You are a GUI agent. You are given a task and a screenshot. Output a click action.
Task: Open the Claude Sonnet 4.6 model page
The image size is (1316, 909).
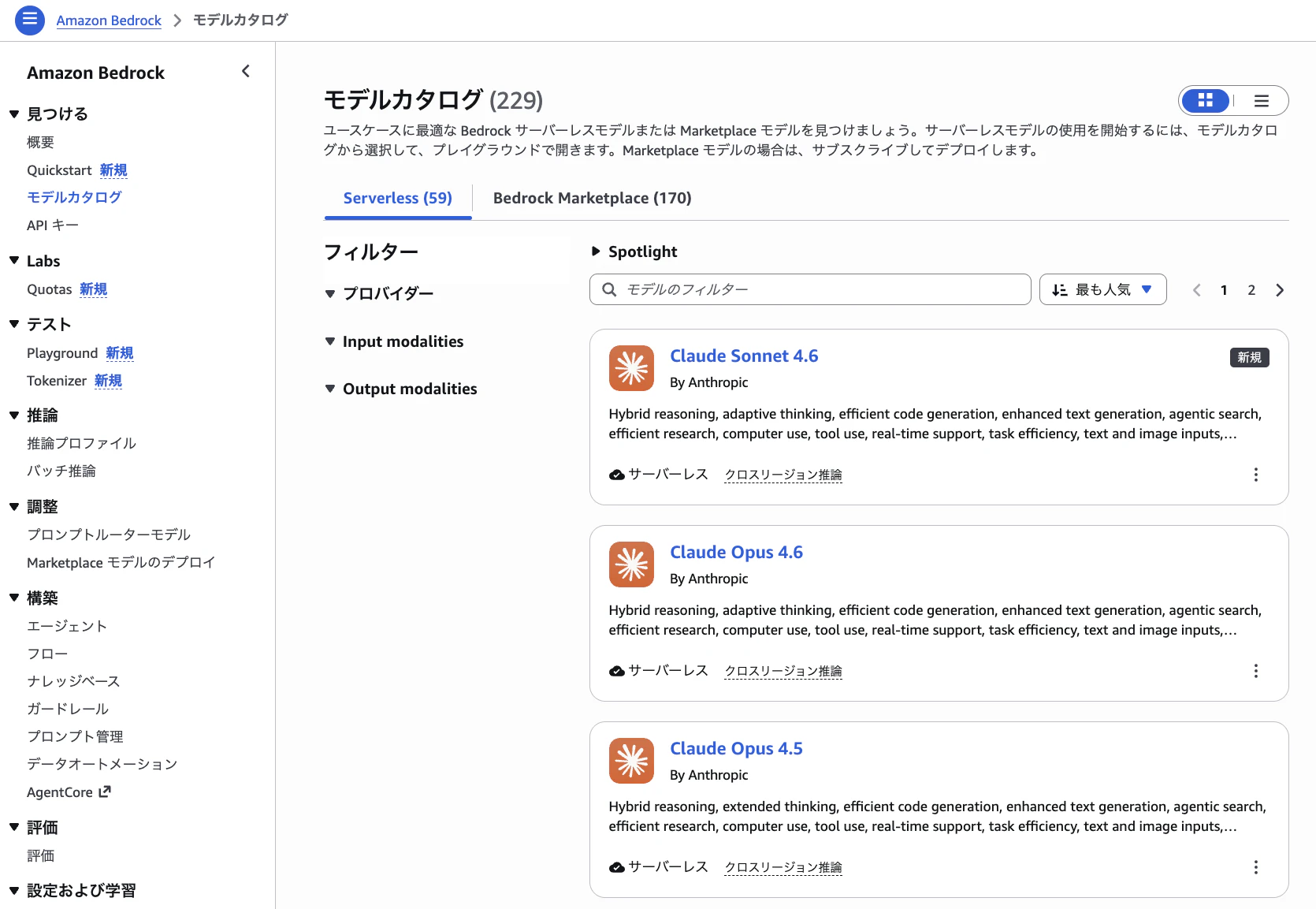[744, 356]
